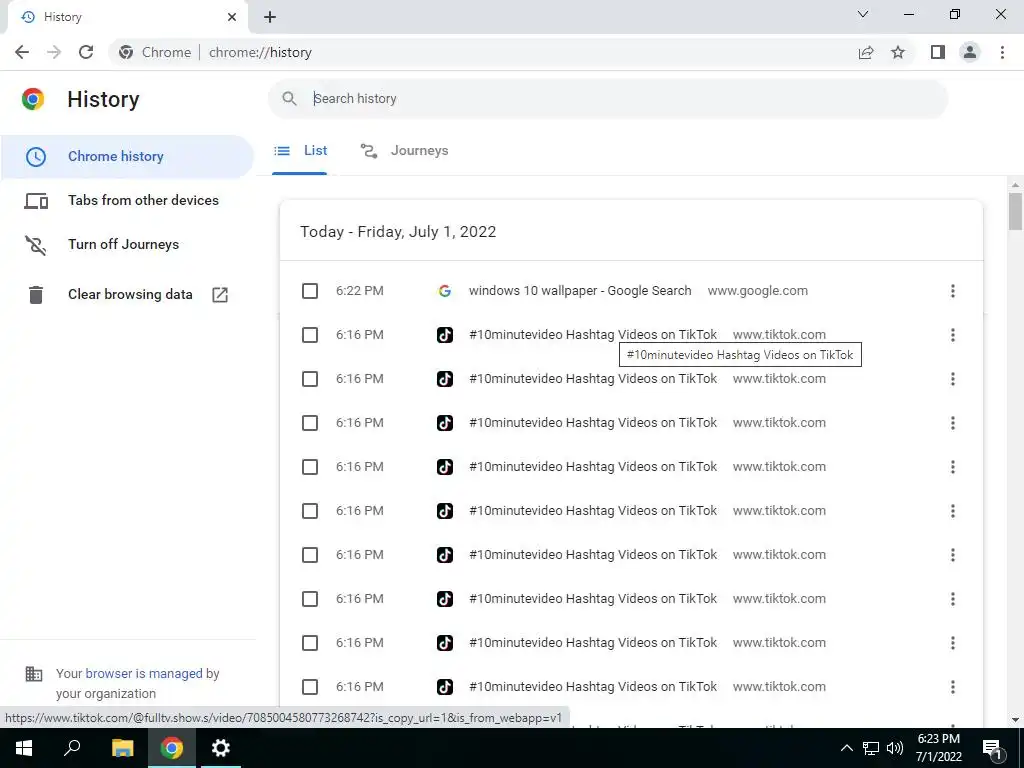Click the network icon in system tray
The height and width of the screenshot is (768, 1024).
click(871, 748)
